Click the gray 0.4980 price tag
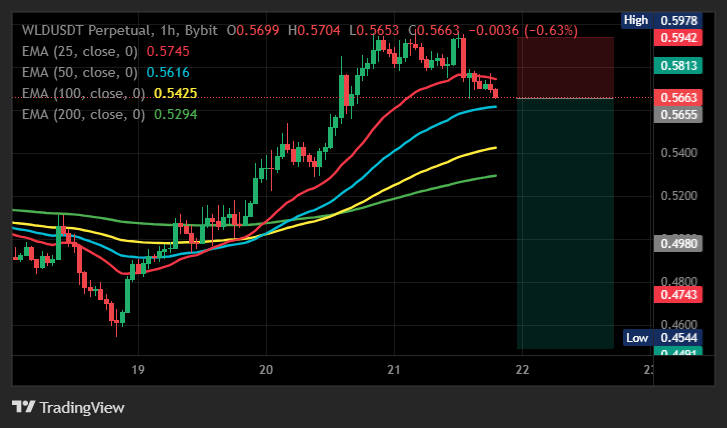The height and width of the screenshot is (428, 727). click(678, 243)
